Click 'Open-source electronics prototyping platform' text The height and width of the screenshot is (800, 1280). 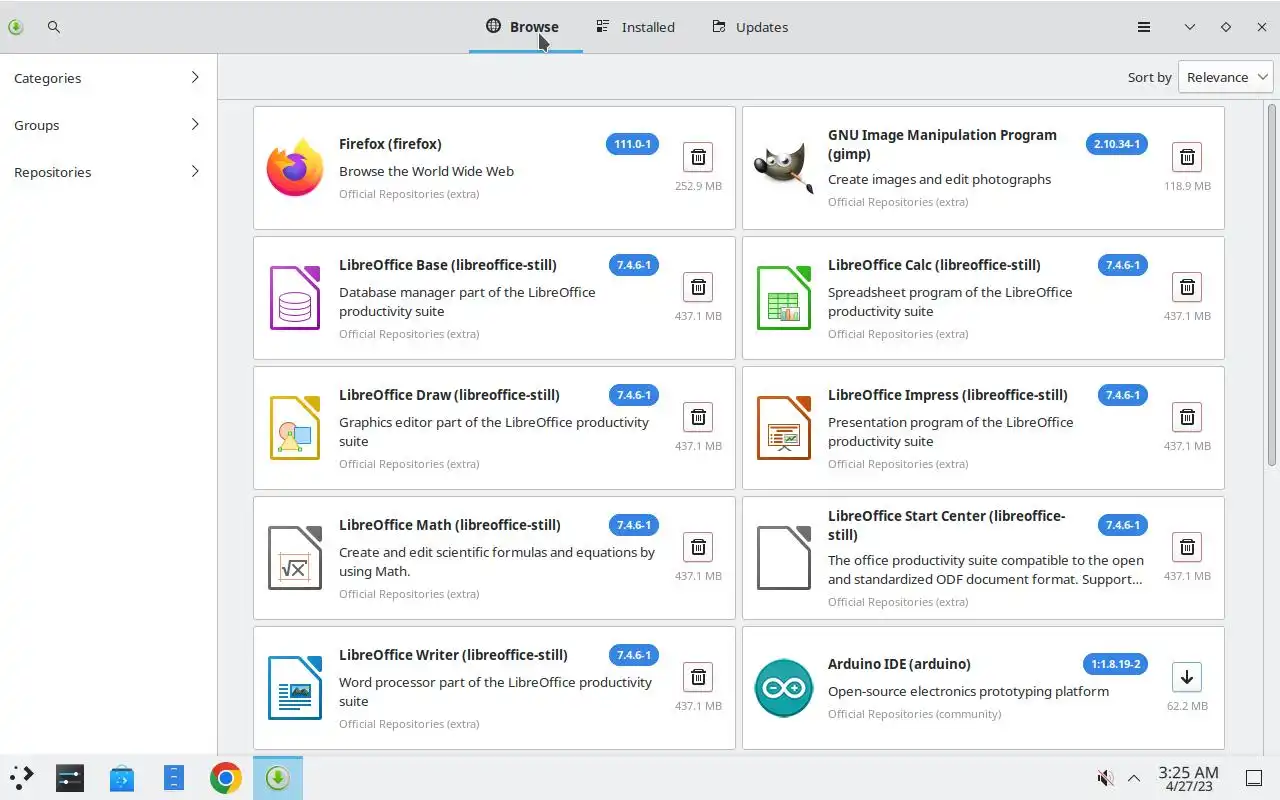(968, 691)
